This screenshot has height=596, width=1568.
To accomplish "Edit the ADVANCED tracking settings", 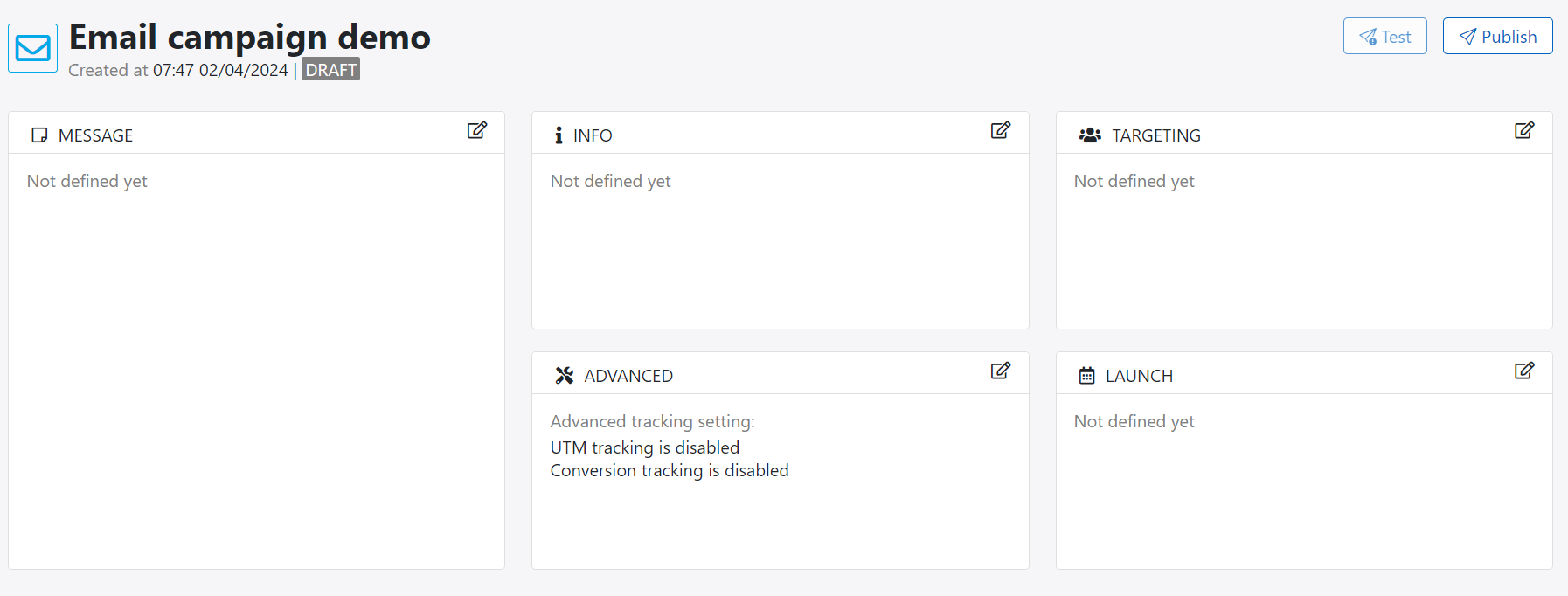I will 1000,371.
